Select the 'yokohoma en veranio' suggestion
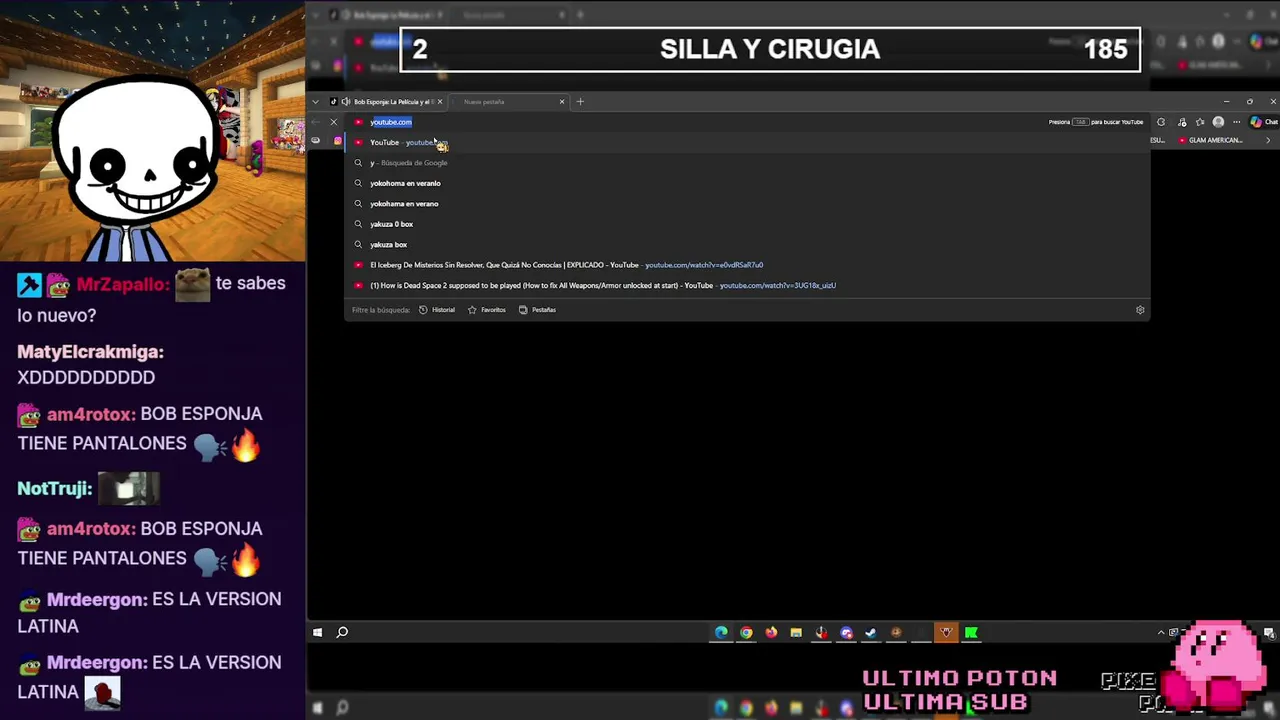The width and height of the screenshot is (1280, 720). point(747,183)
